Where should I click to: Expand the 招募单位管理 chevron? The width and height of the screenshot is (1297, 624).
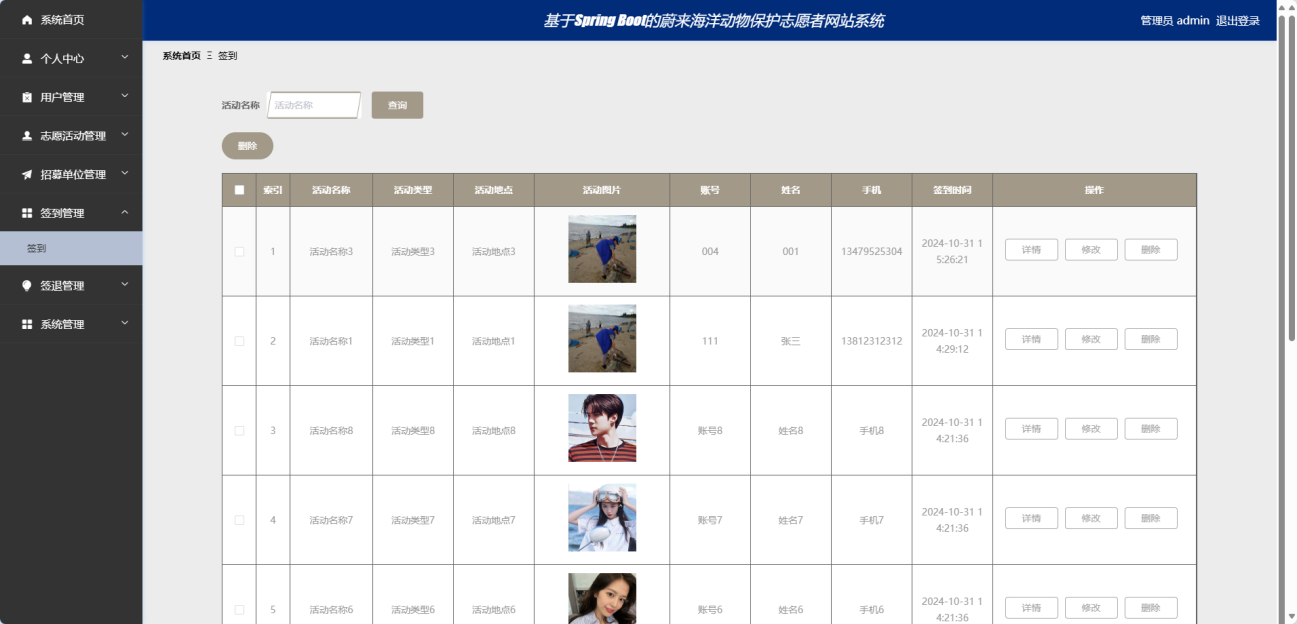pyautogui.click(x=125, y=174)
